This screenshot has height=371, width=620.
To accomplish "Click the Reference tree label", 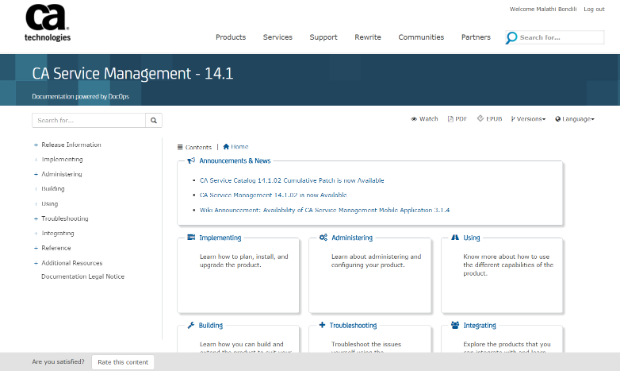I will (x=56, y=248).
